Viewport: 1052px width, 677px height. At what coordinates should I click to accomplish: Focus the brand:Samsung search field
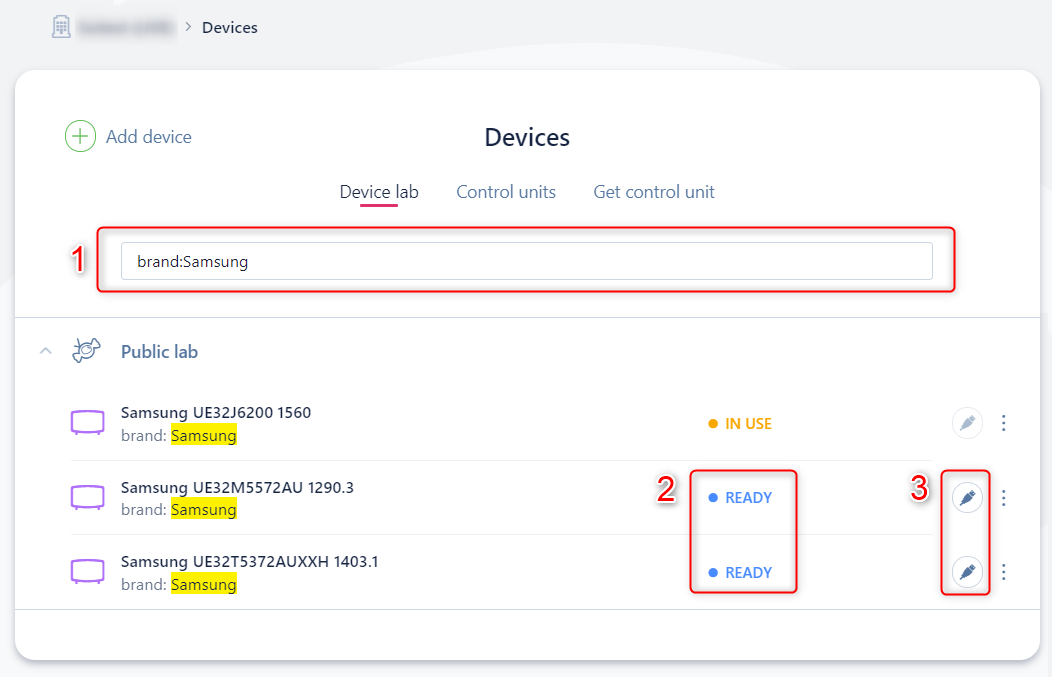pos(527,261)
